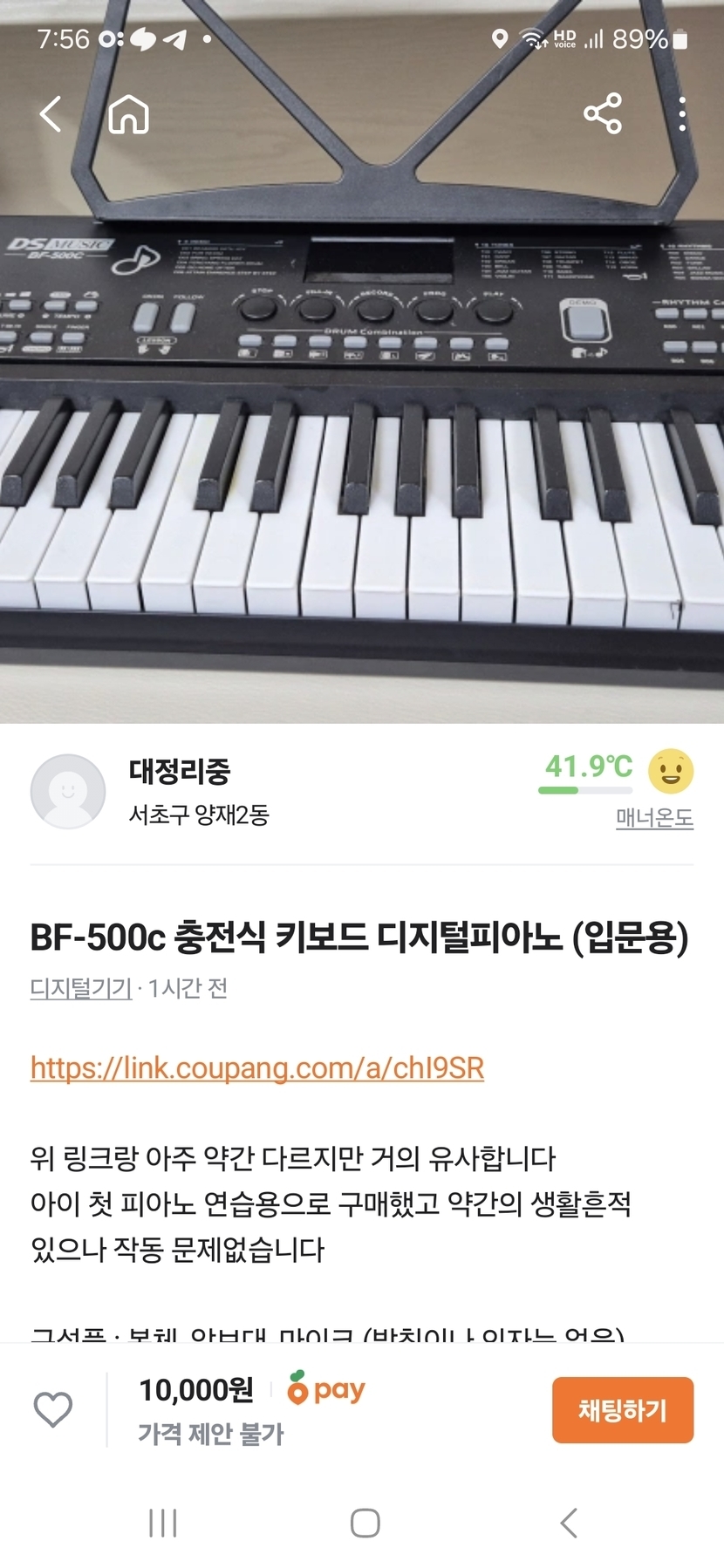Screen dimensions: 724x1568
Task: Toggle the heart favorite icon
Action: pyautogui.click(x=52, y=1409)
